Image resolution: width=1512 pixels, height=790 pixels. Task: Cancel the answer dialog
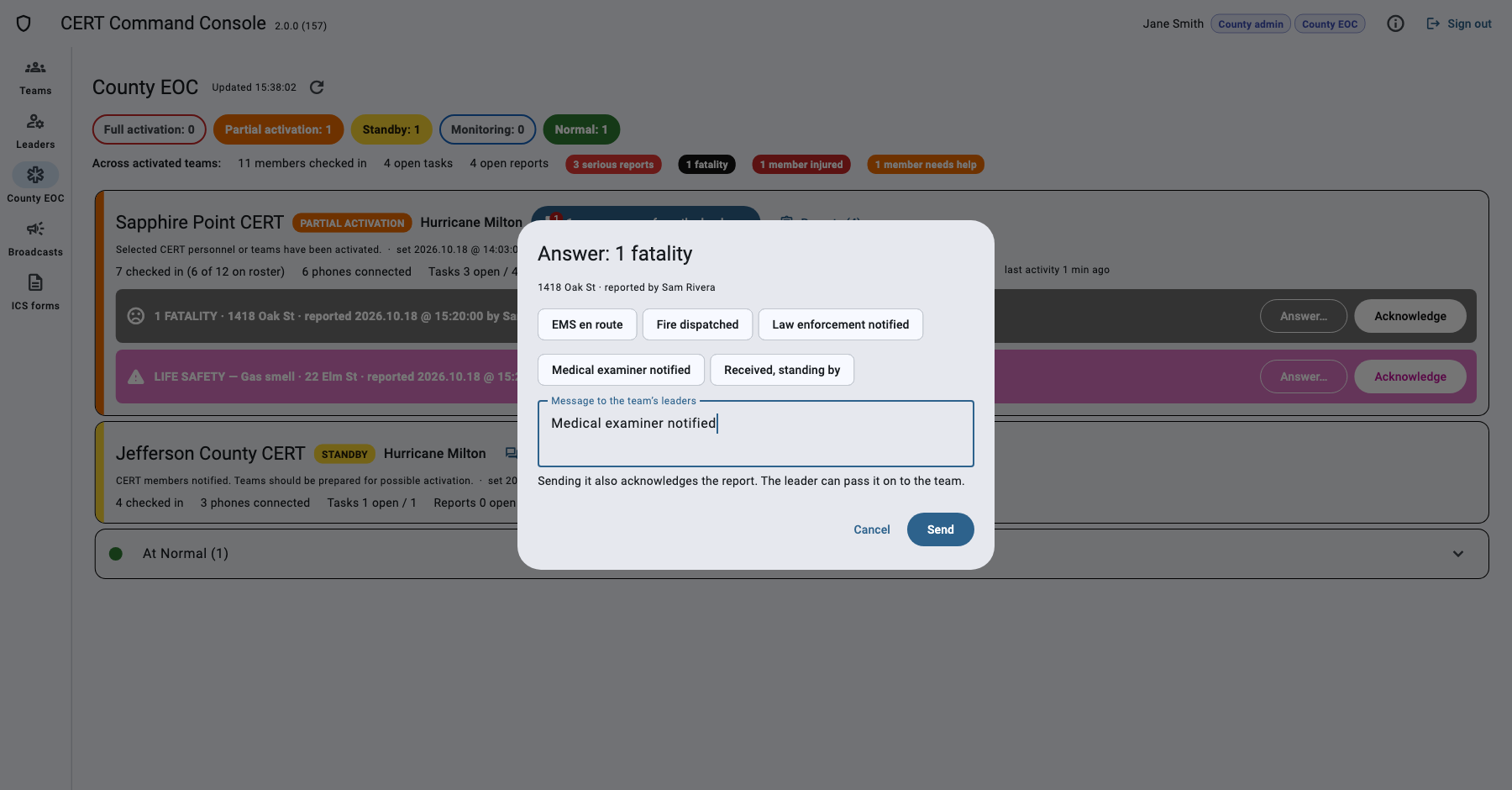[872, 529]
